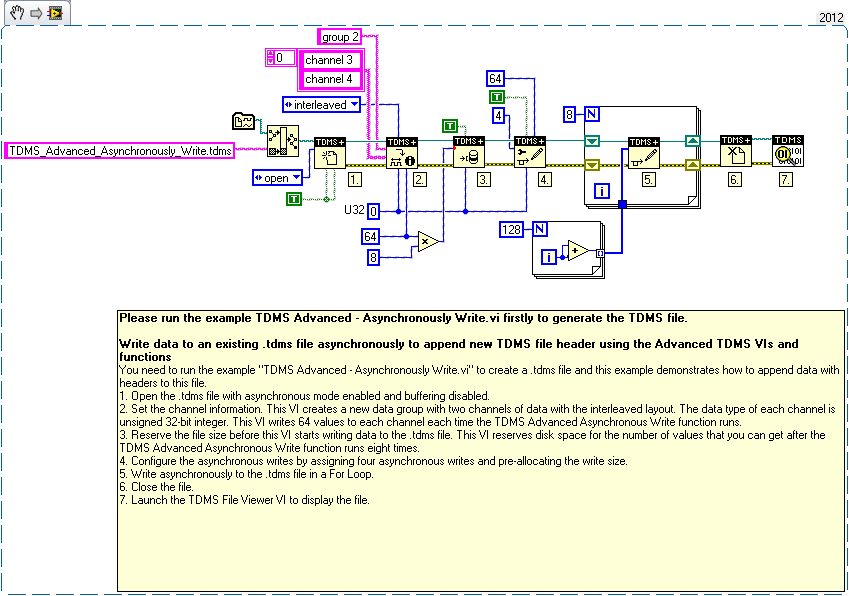
Task: Click the teal down-arrow shift register
Action: [x=592, y=141]
